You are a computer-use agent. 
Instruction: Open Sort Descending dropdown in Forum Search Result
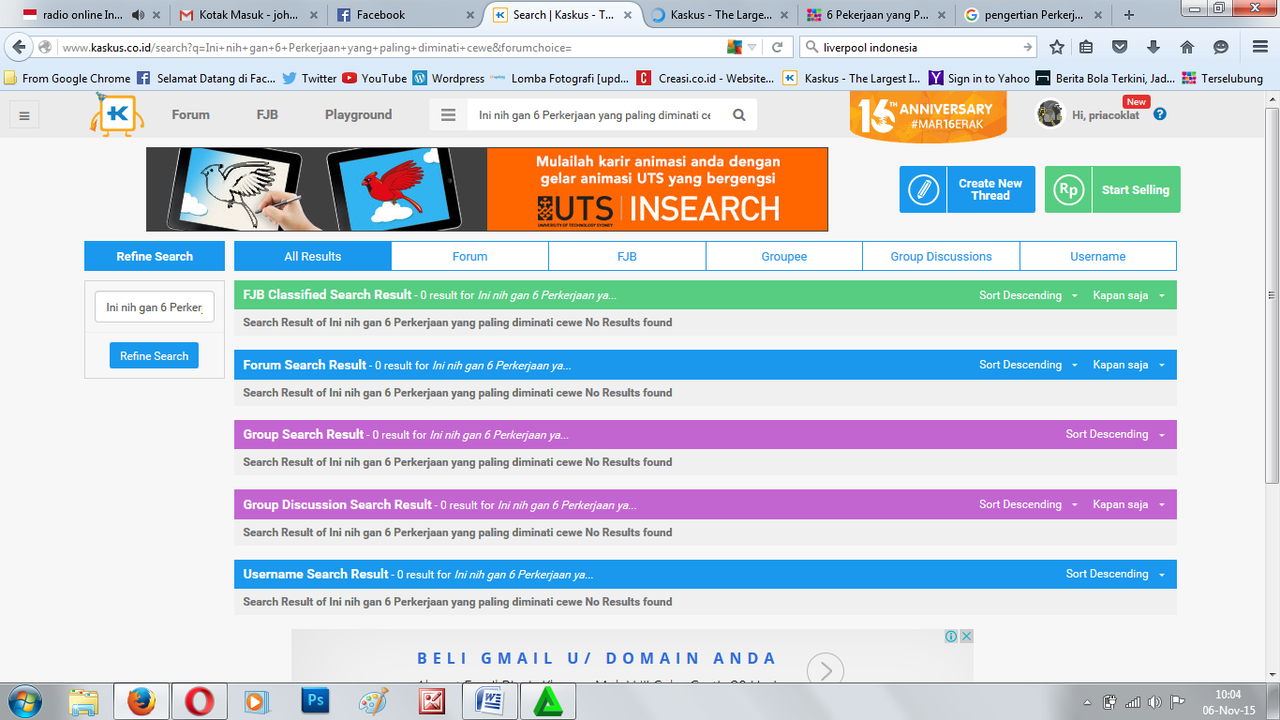tap(1028, 365)
